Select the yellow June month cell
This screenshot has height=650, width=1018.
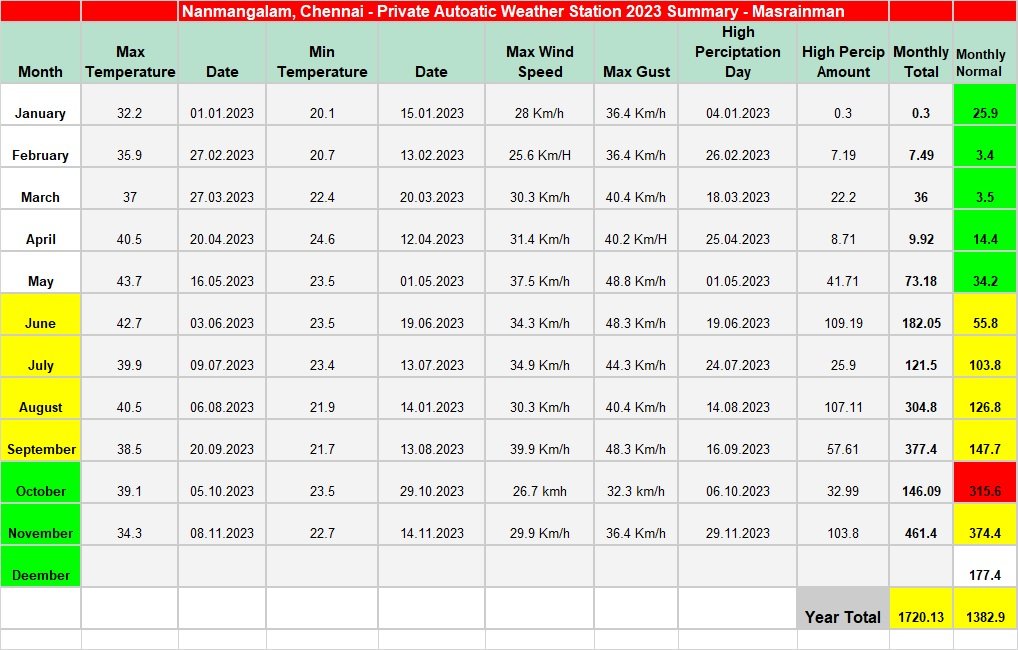tap(40, 314)
